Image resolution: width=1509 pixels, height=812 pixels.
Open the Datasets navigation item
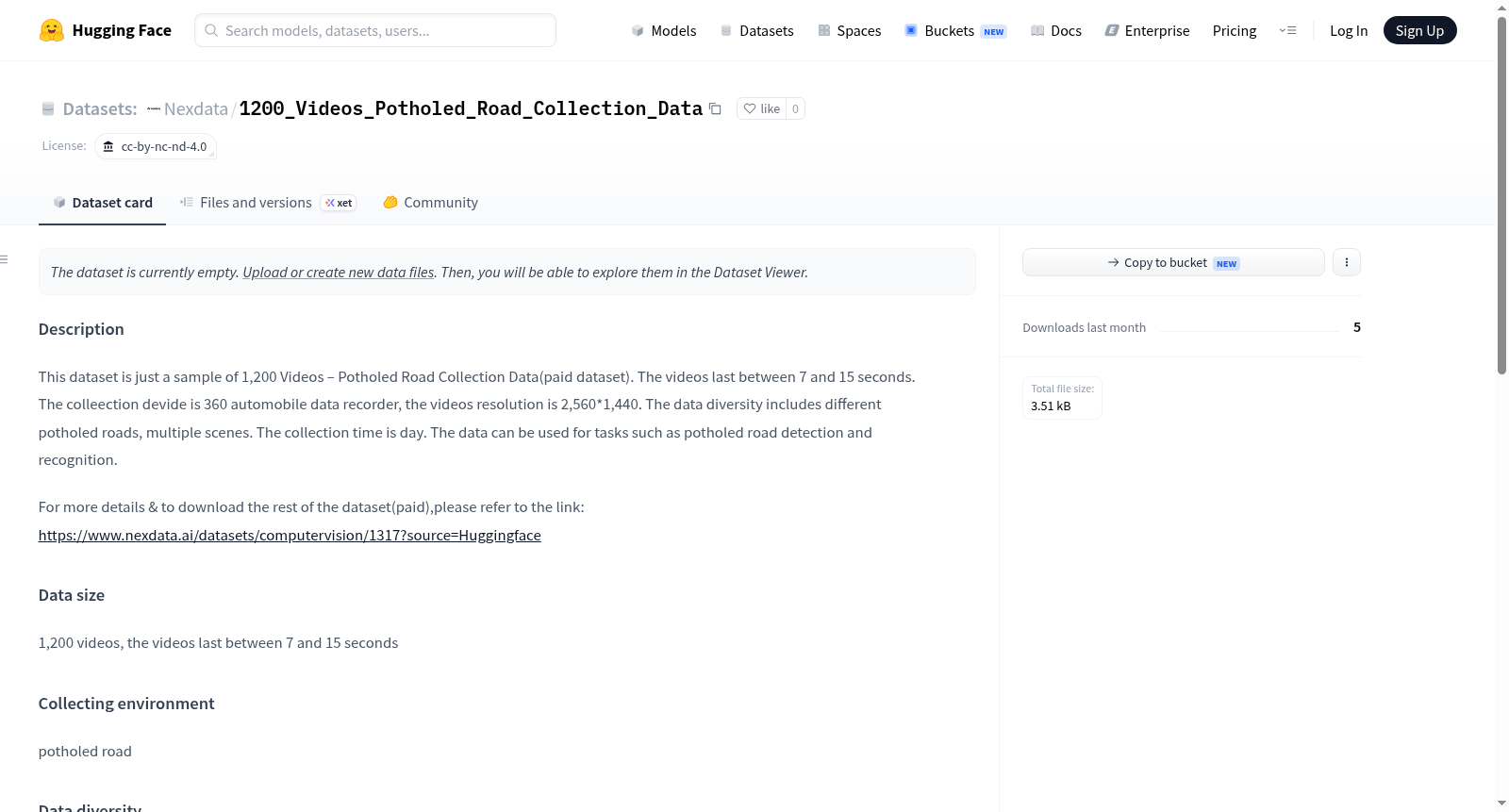pos(757,30)
